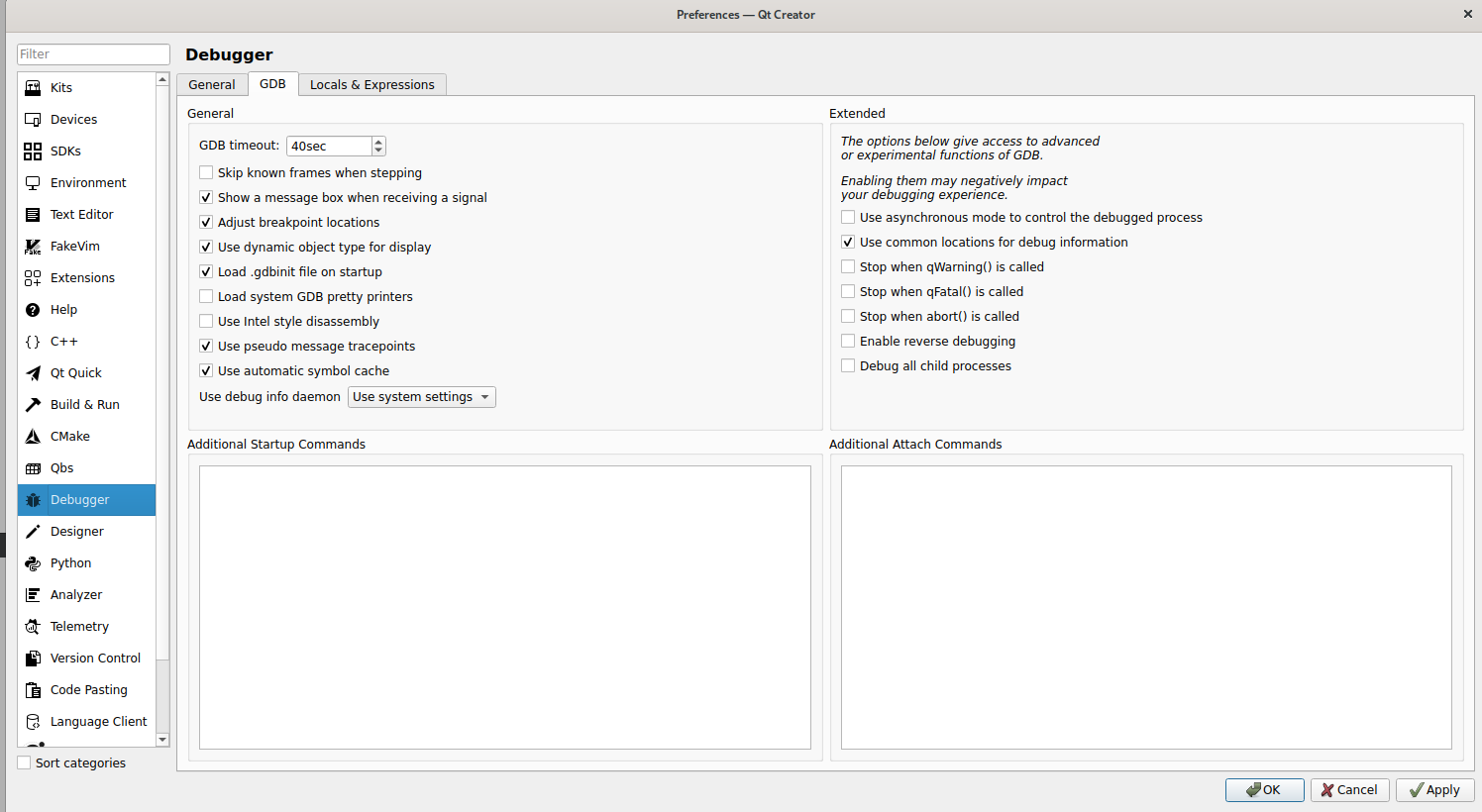Screen dimensions: 1482x812
Task: Open the CMake settings icon
Action: (x=33, y=437)
